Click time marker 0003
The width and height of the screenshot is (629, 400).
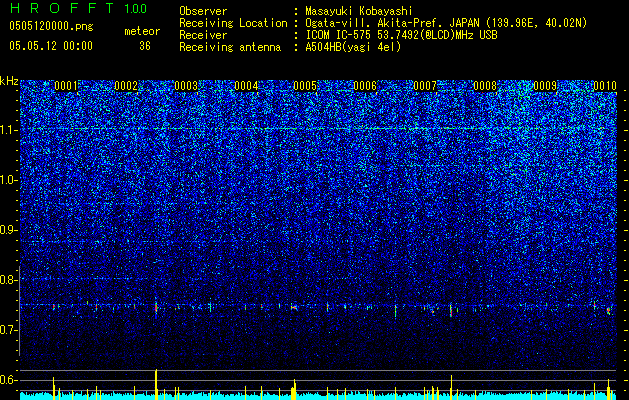[x=186, y=86]
